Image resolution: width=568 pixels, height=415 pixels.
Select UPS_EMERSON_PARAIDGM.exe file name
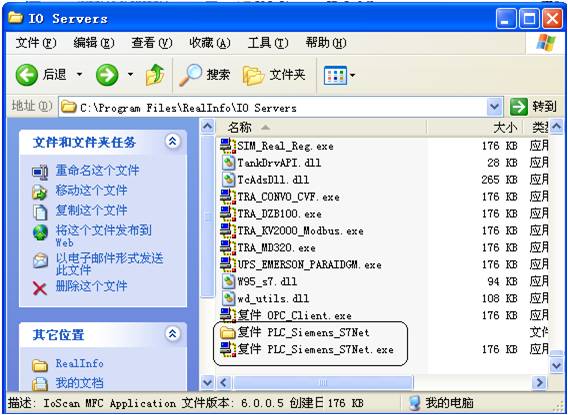[x=309, y=265]
